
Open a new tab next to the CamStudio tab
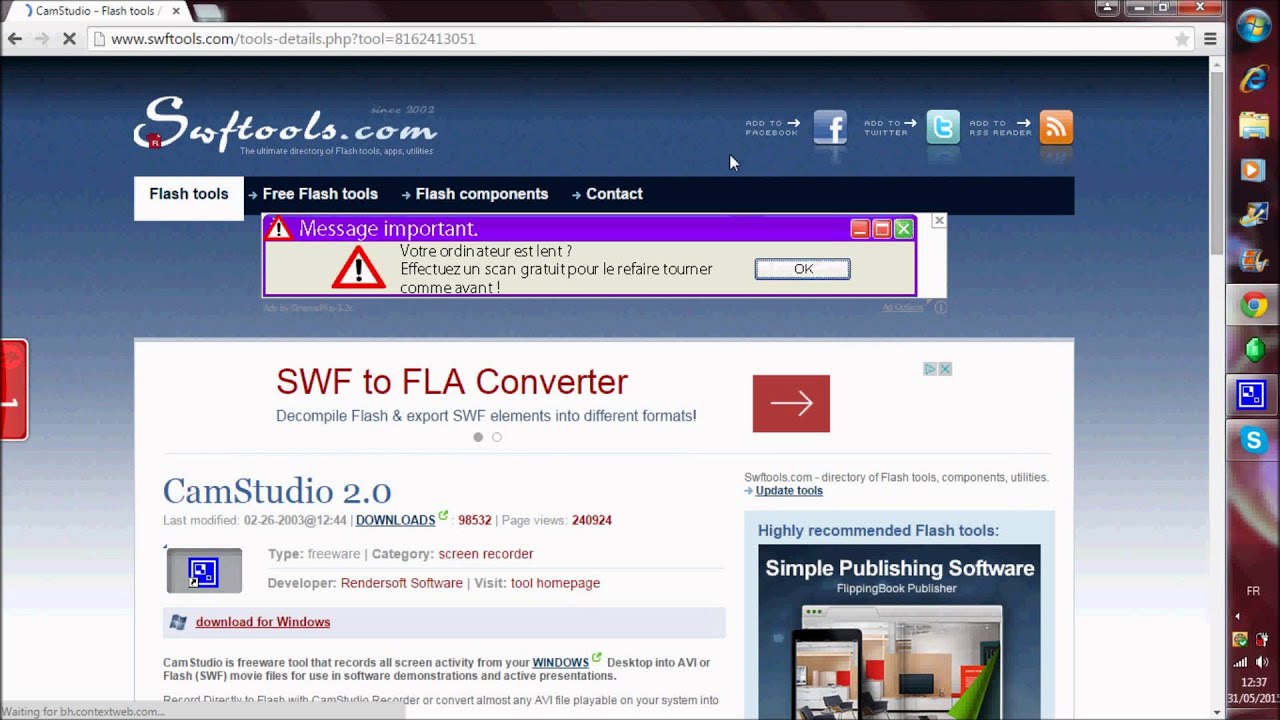tap(208, 12)
